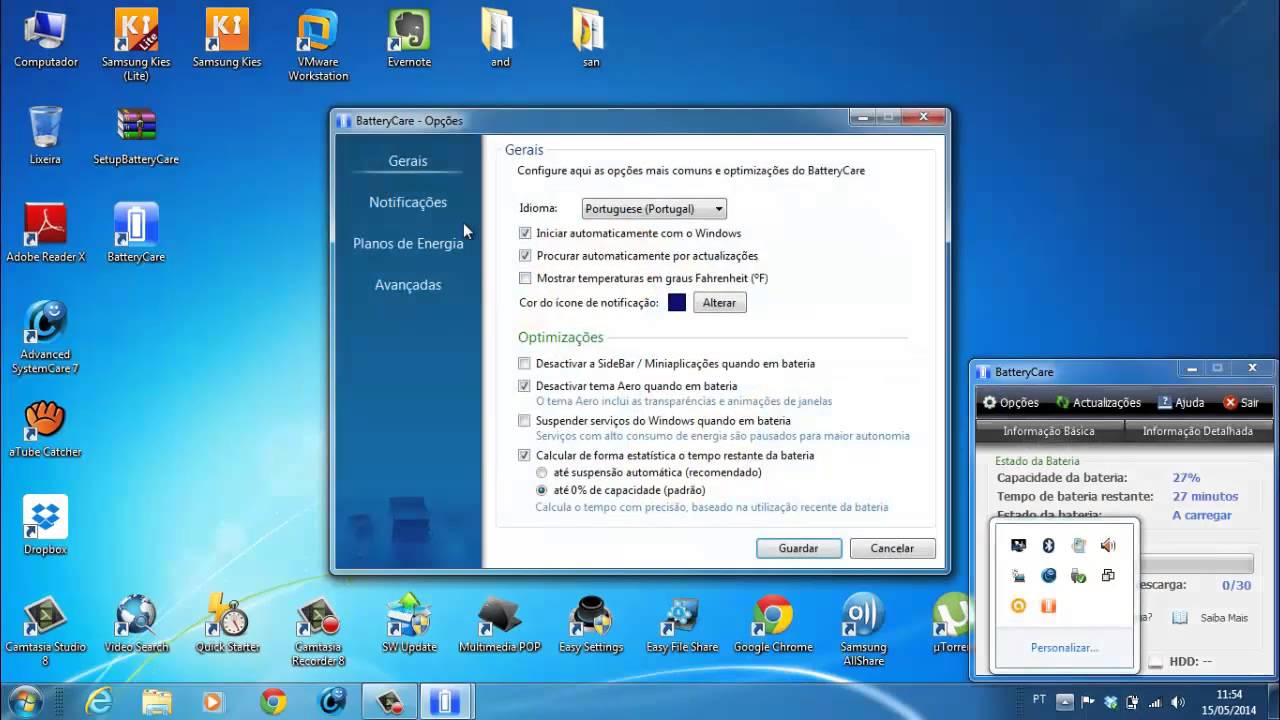The image size is (1280, 720).
Task: Click Opções in BatteryCare toolbar
Action: tap(1011, 403)
